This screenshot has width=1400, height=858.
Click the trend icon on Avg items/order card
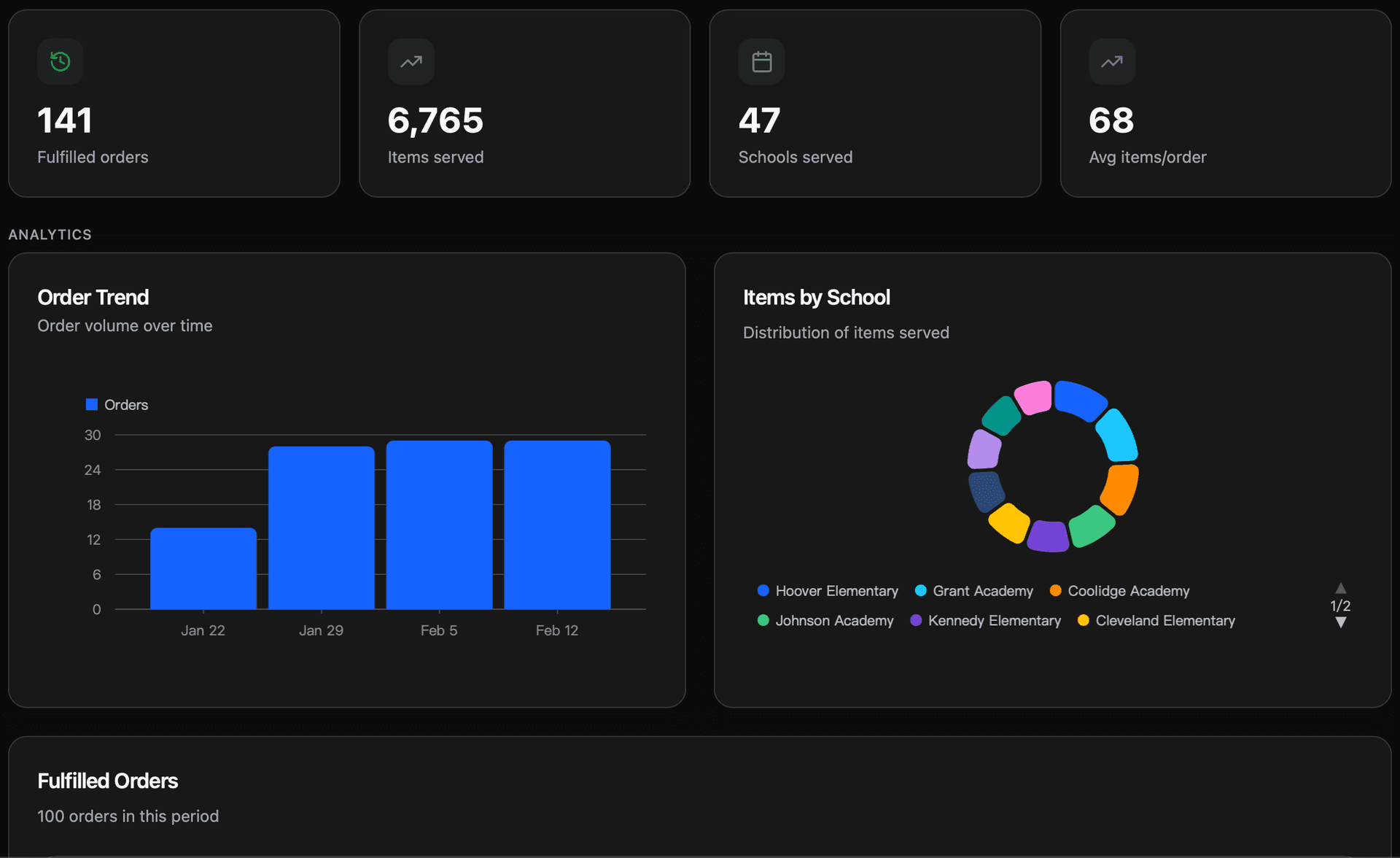[1111, 61]
